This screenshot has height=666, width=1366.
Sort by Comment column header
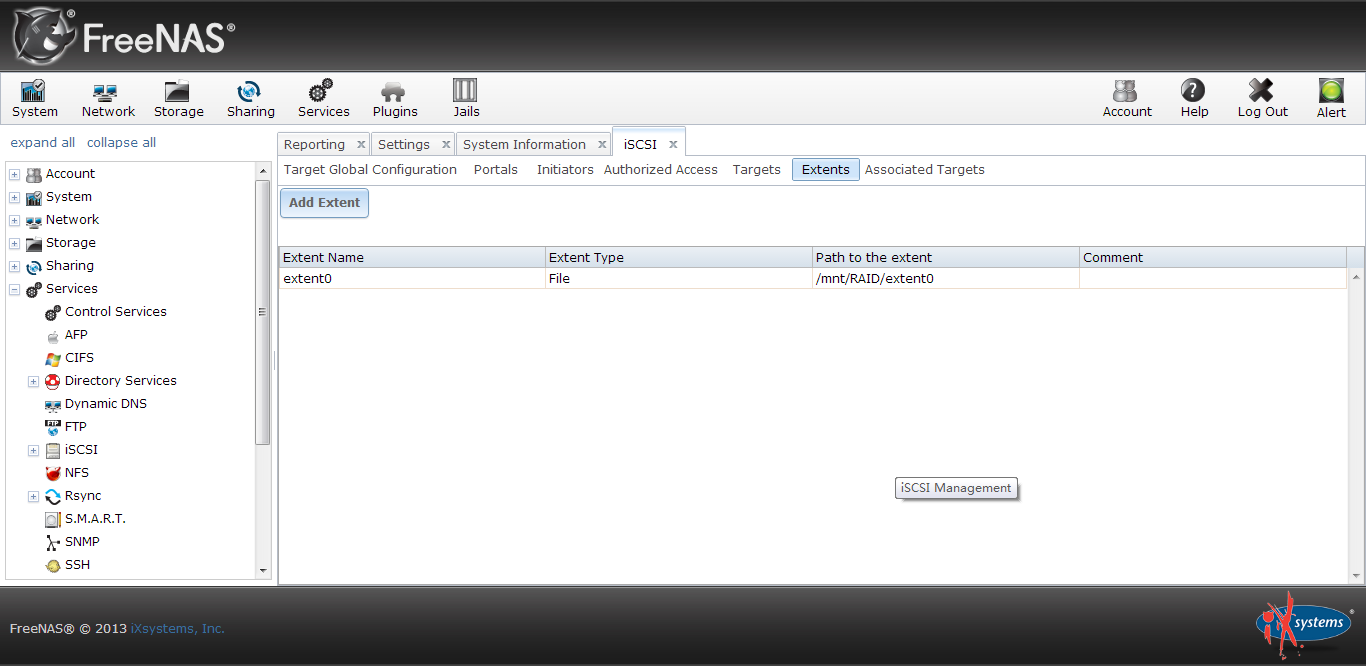coord(1213,258)
